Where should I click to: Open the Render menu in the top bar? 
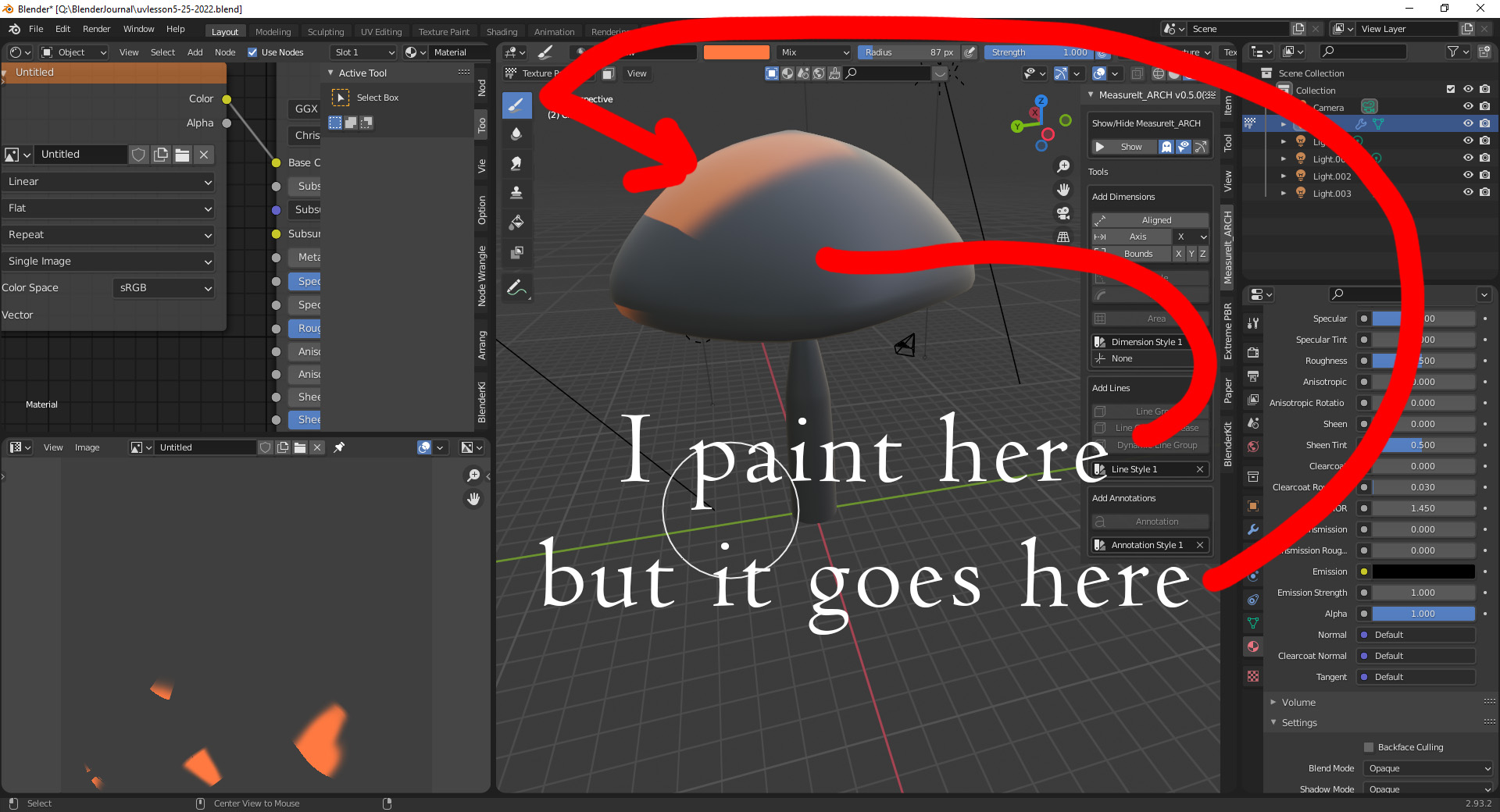click(x=97, y=29)
